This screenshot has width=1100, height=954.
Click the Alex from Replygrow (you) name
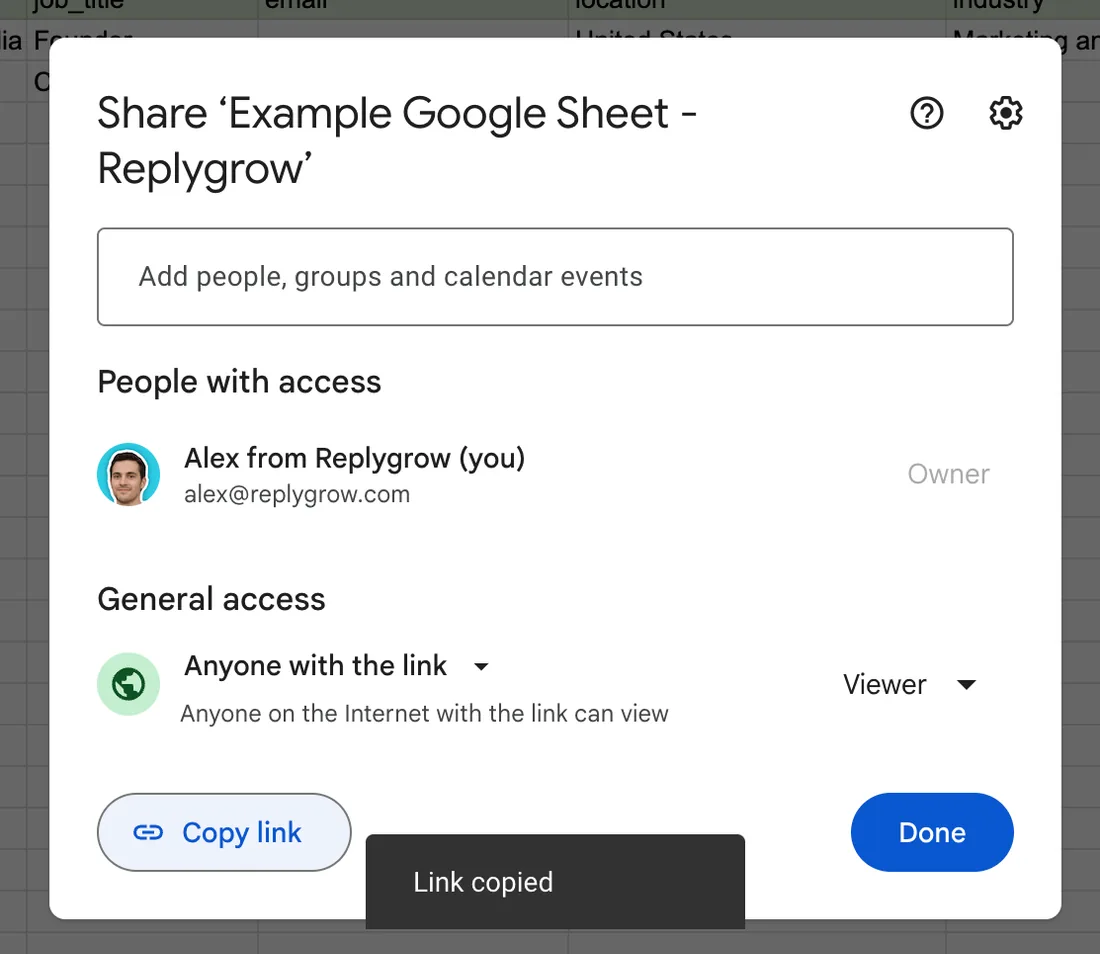point(354,458)
